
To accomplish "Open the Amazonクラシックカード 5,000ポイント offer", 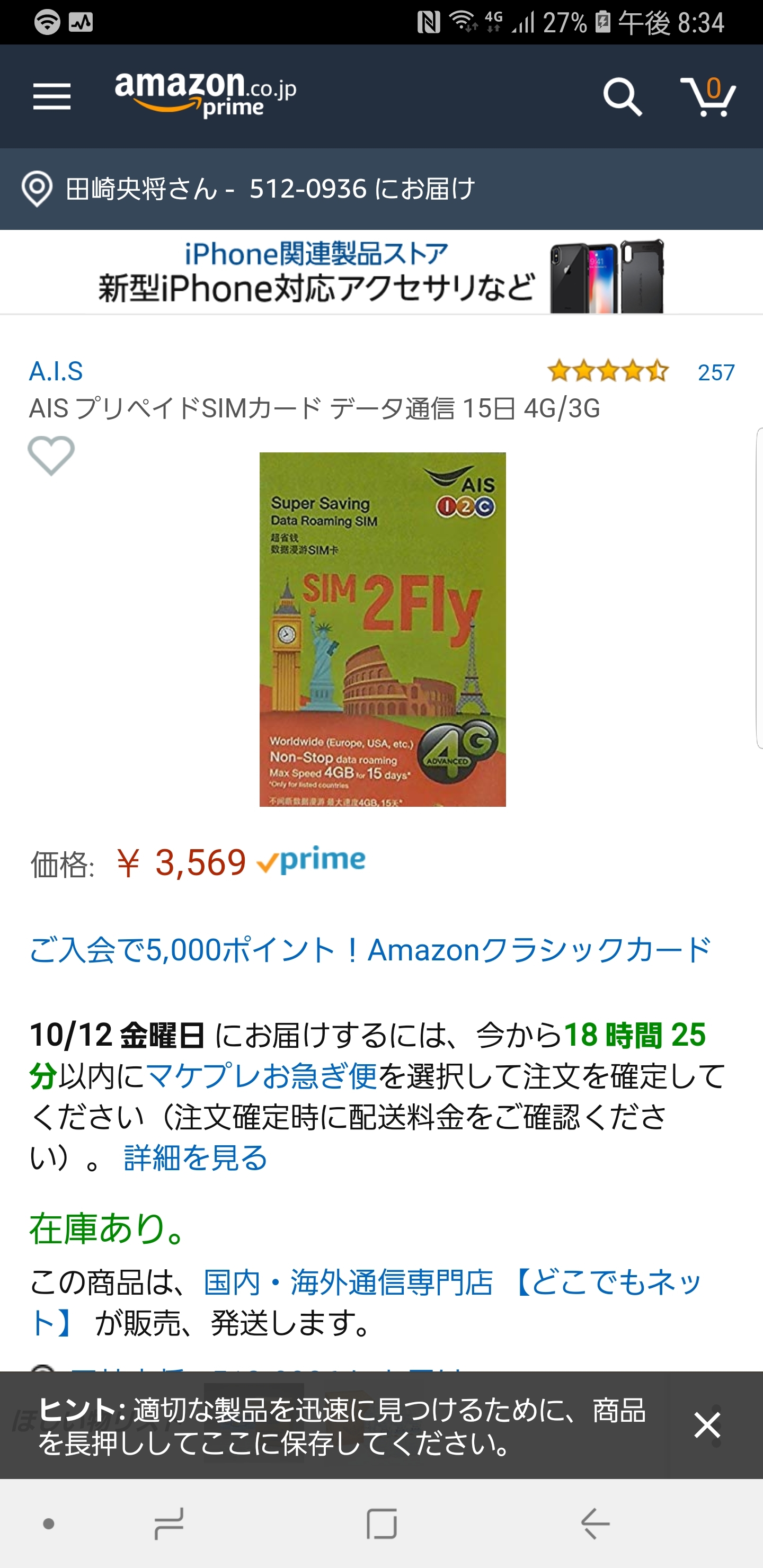I will 370,950.
